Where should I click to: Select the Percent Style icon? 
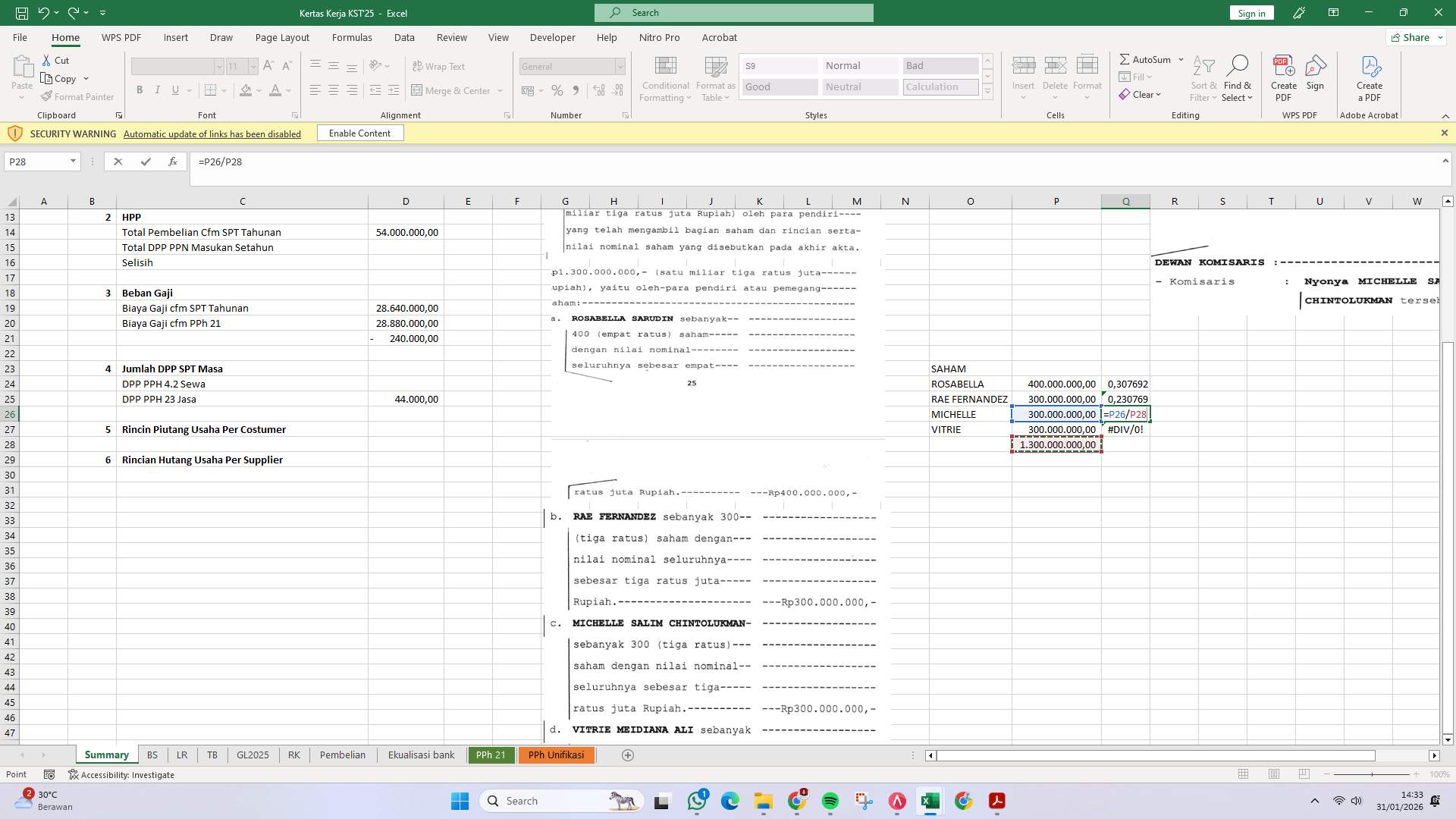point(557,90)
